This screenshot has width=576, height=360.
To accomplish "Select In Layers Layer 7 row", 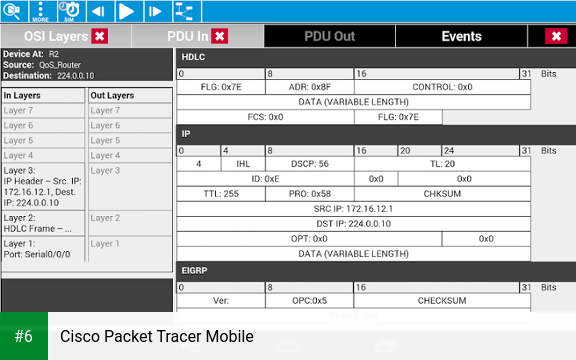I will click(x=43, y=110).
